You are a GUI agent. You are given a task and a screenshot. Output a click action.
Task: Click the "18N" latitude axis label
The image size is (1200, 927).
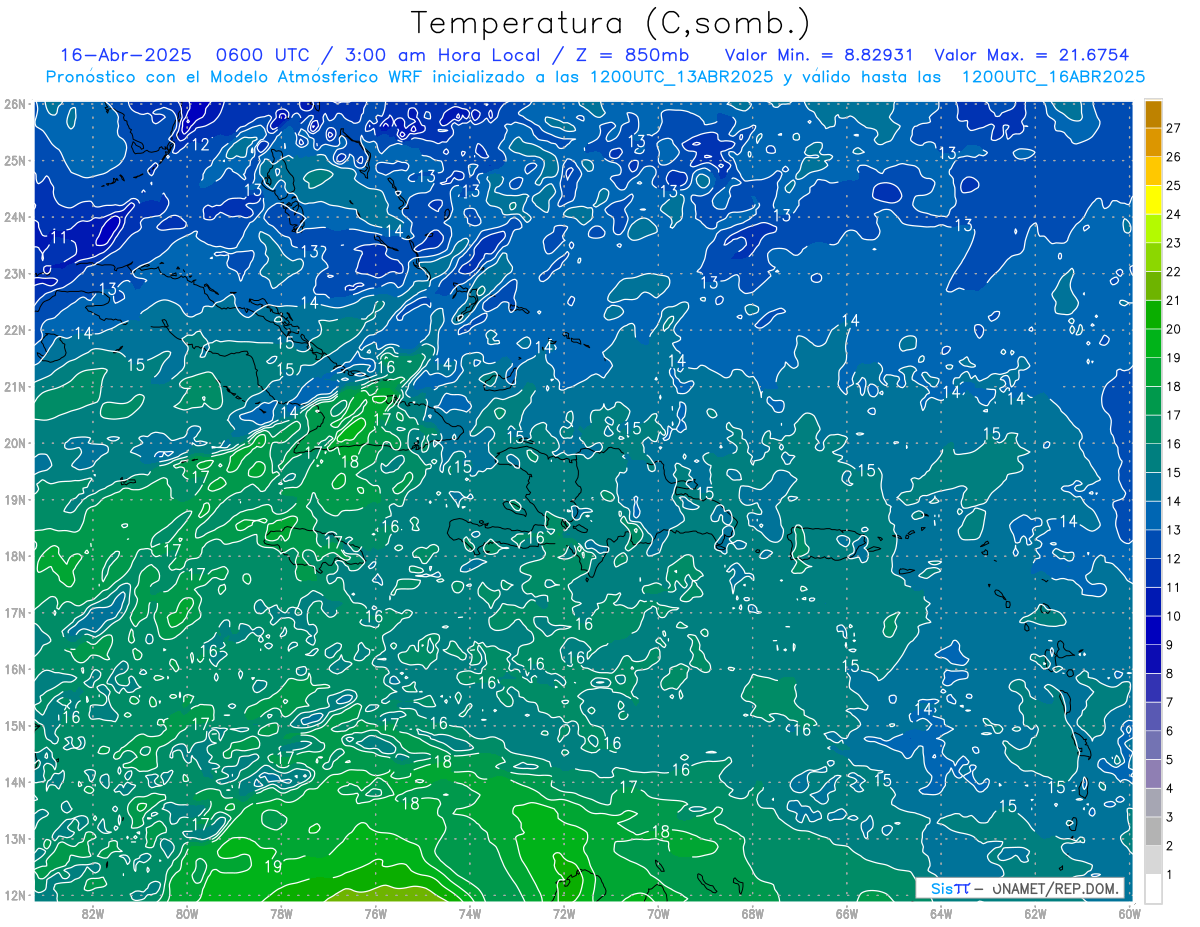point(15,556)
